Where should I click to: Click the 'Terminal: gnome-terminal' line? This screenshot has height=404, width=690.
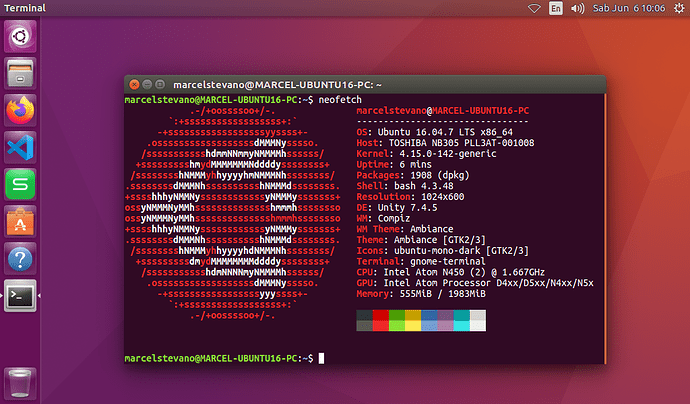point(421,261)
